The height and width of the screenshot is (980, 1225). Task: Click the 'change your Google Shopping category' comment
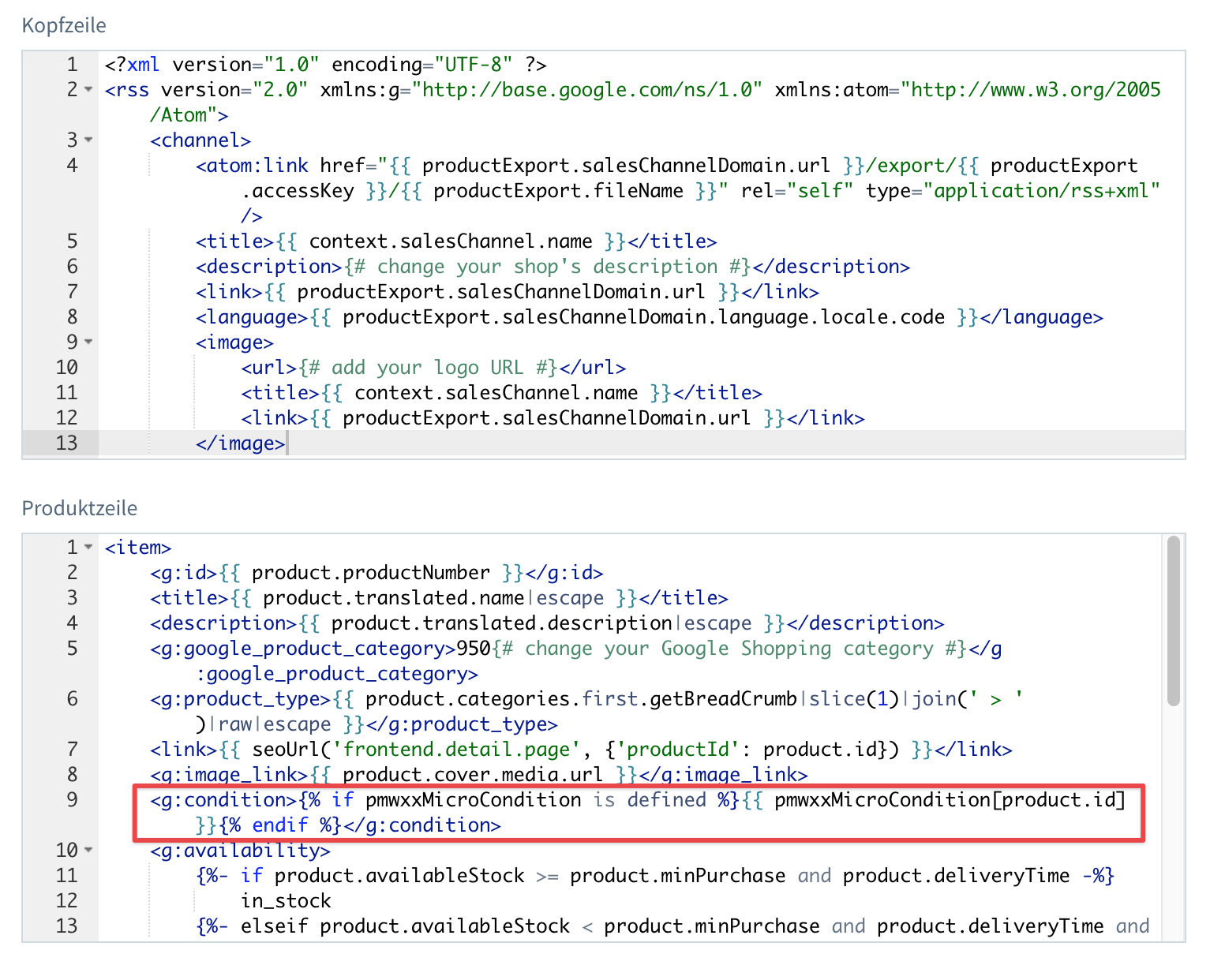point(729,649)
